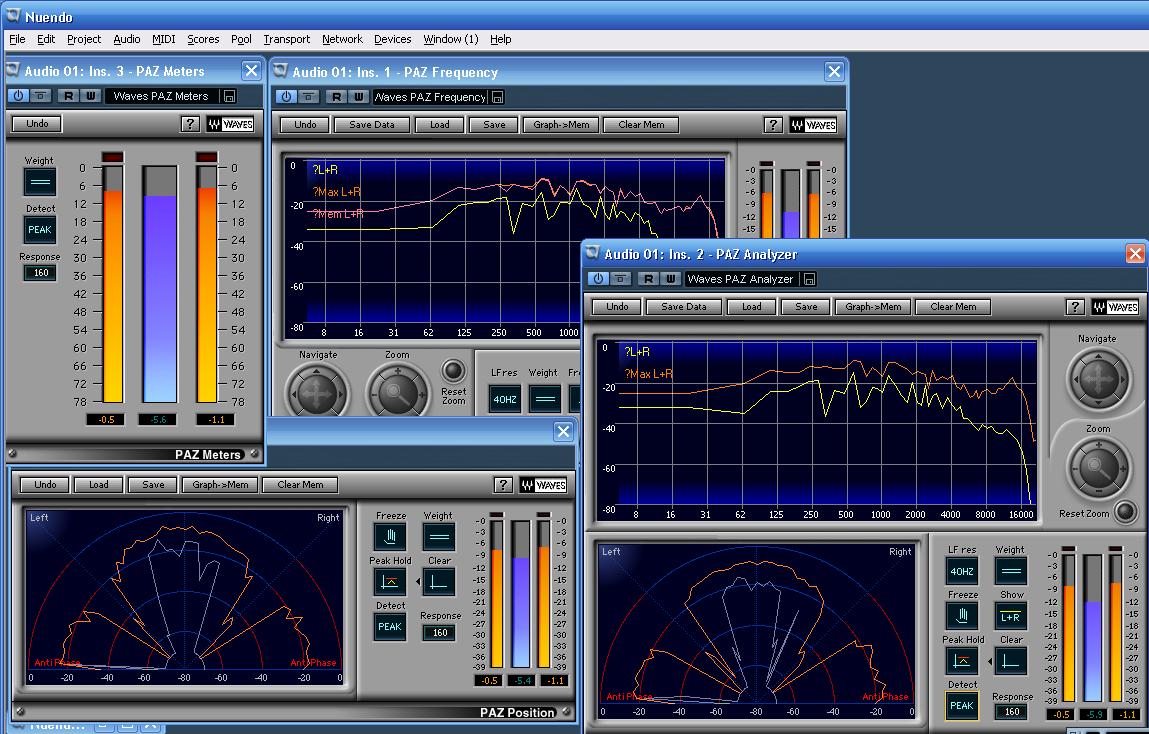
Task: Click Response 160 field in PAZ Meters
Action: tap(41, 273)
